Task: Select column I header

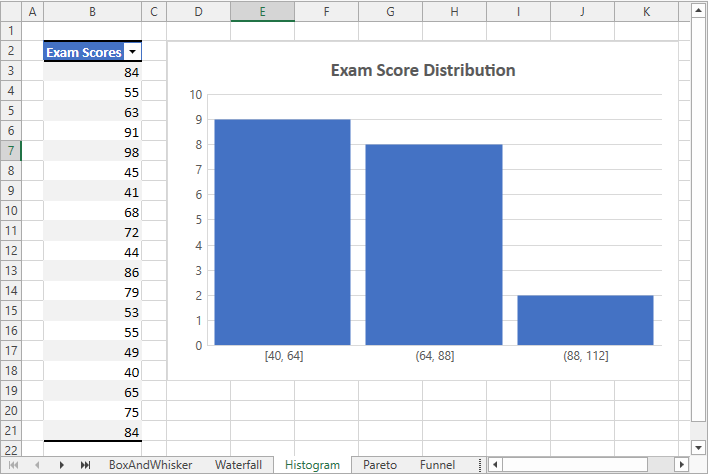Action: 518,11
